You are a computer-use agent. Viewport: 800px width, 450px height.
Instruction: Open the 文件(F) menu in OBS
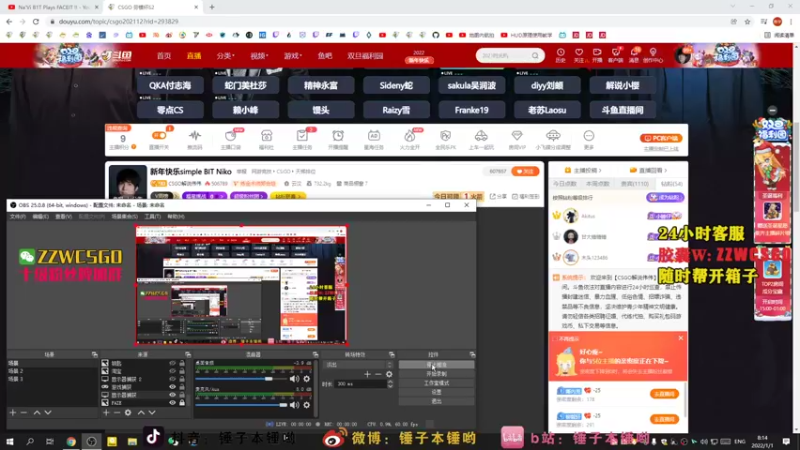17,217
